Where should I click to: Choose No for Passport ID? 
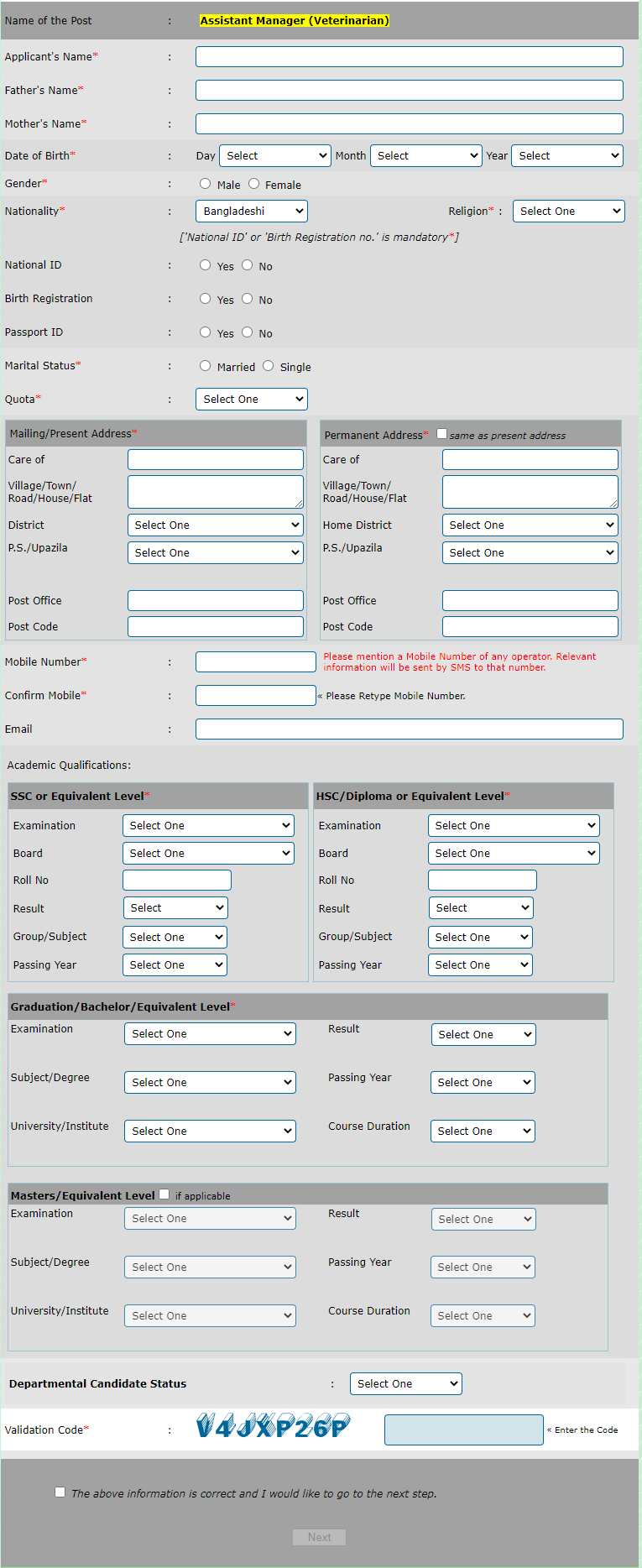pos(247,332)
